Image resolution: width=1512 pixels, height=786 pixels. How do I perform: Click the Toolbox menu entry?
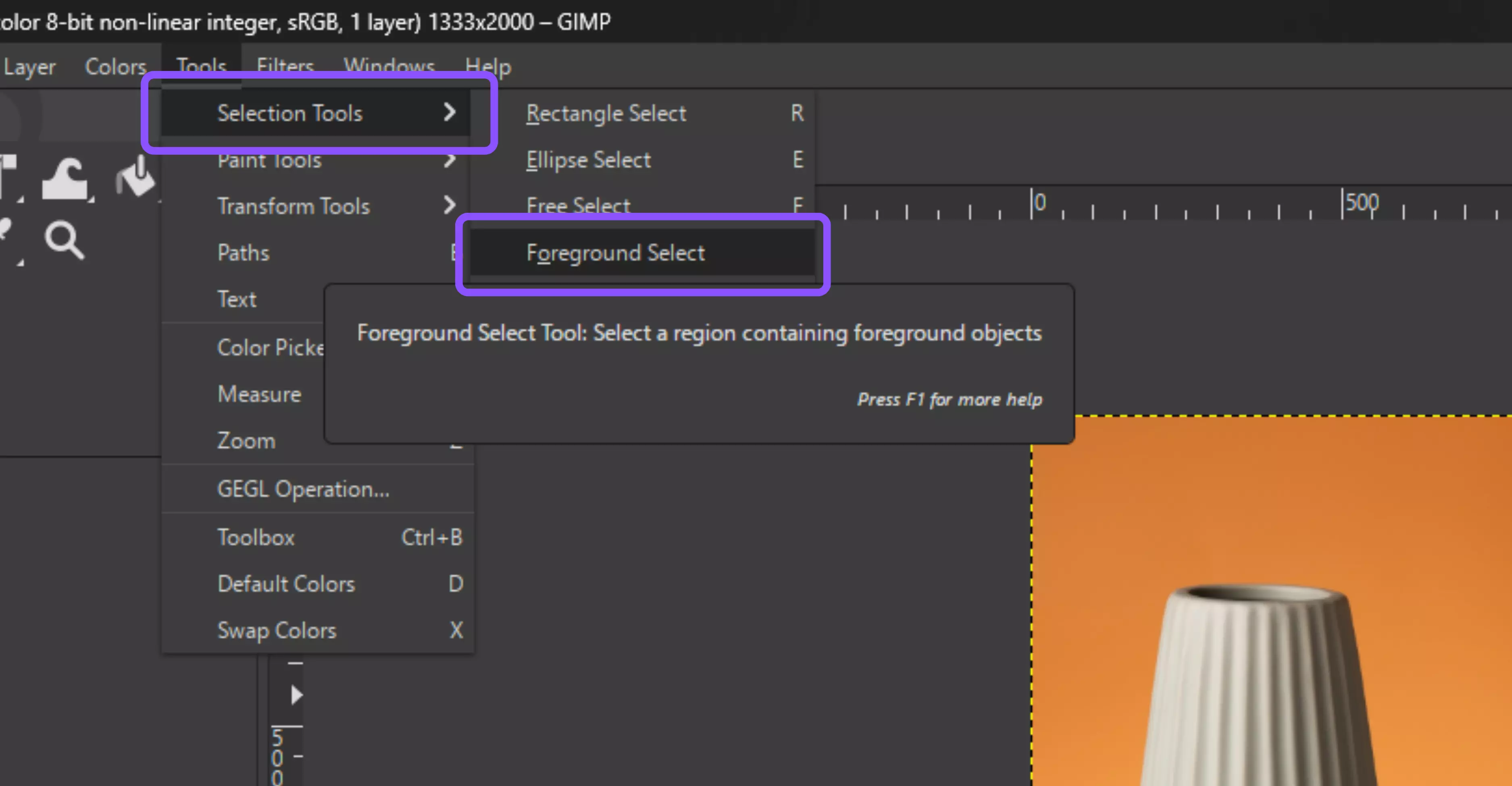tap(256, 537)
